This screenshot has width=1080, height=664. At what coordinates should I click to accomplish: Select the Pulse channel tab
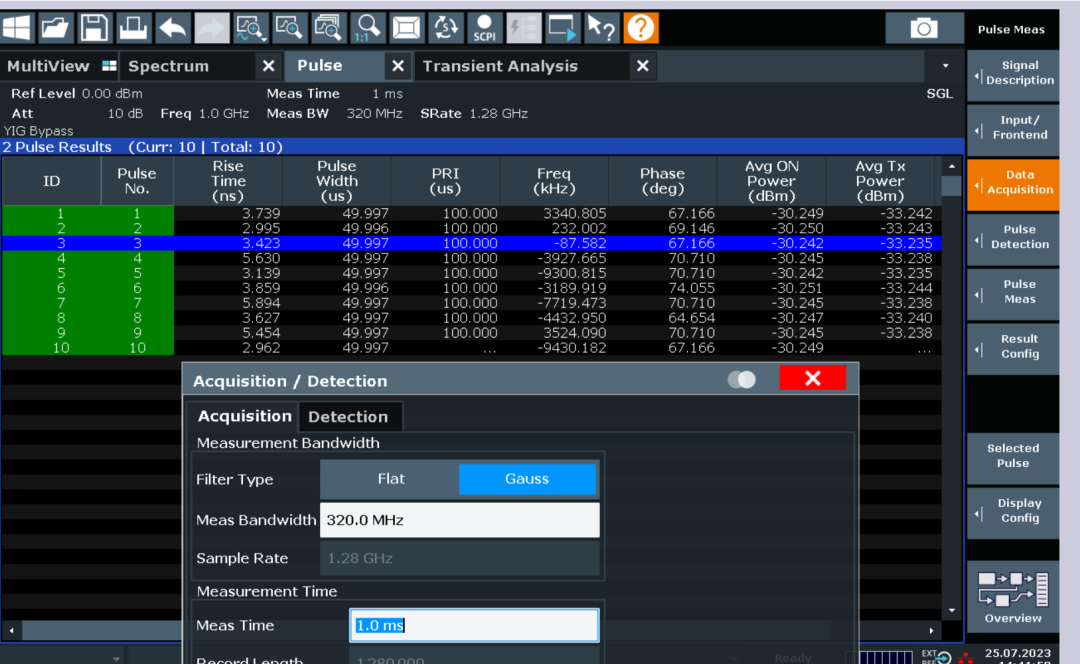coord(320,65)
